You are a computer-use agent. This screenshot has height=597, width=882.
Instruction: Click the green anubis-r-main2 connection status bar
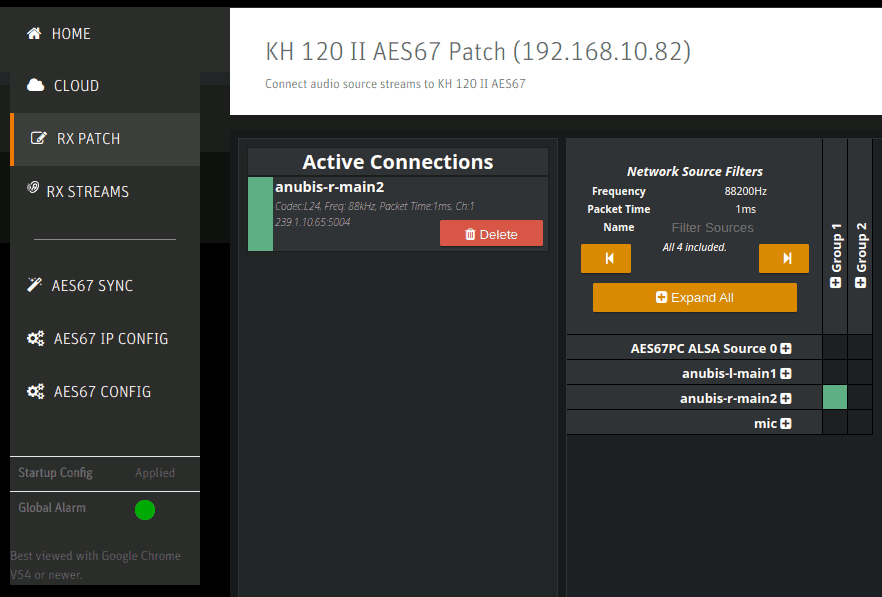[x=260, y=214]
